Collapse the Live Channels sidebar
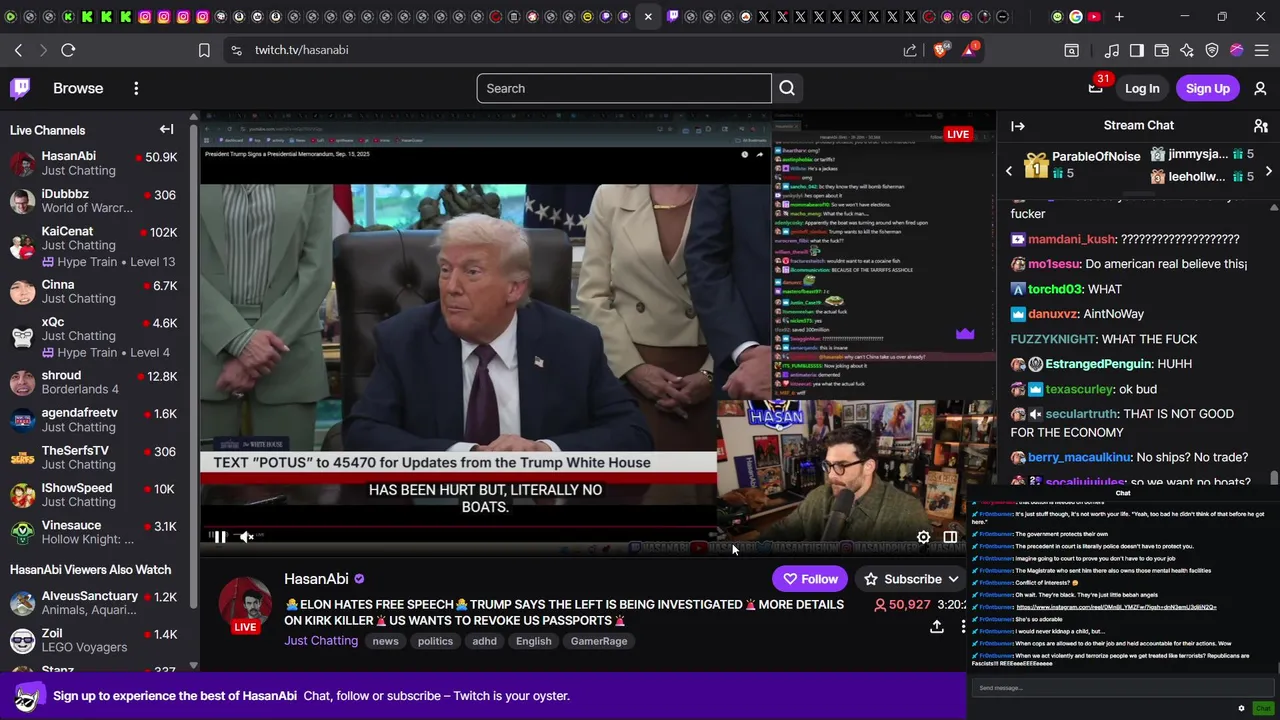The width and height of the screenshot is (1280, 720). click(167, 129)
